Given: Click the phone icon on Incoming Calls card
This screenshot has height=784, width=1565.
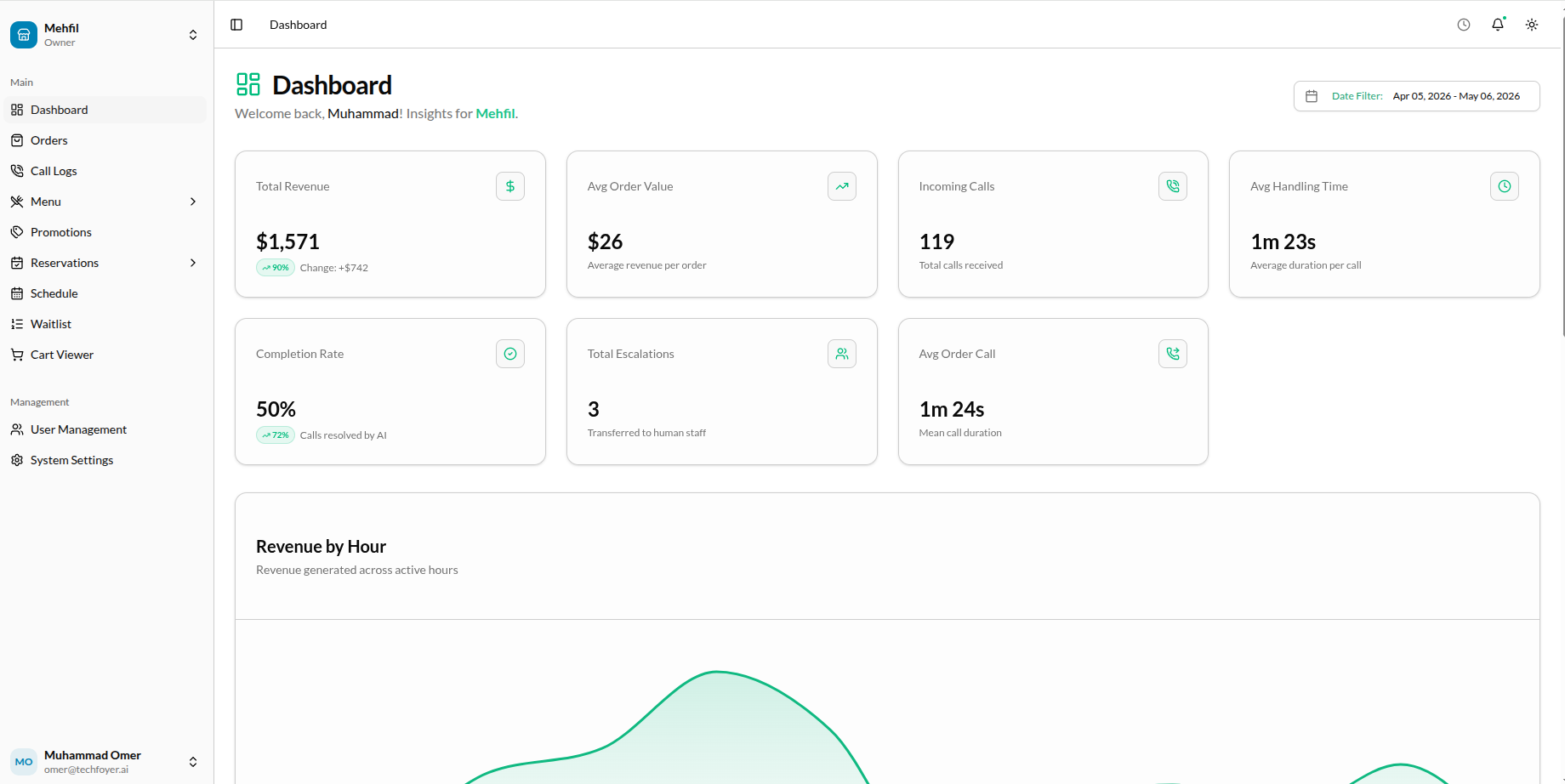Looking at the screenshot, I should coord(1173,186).
